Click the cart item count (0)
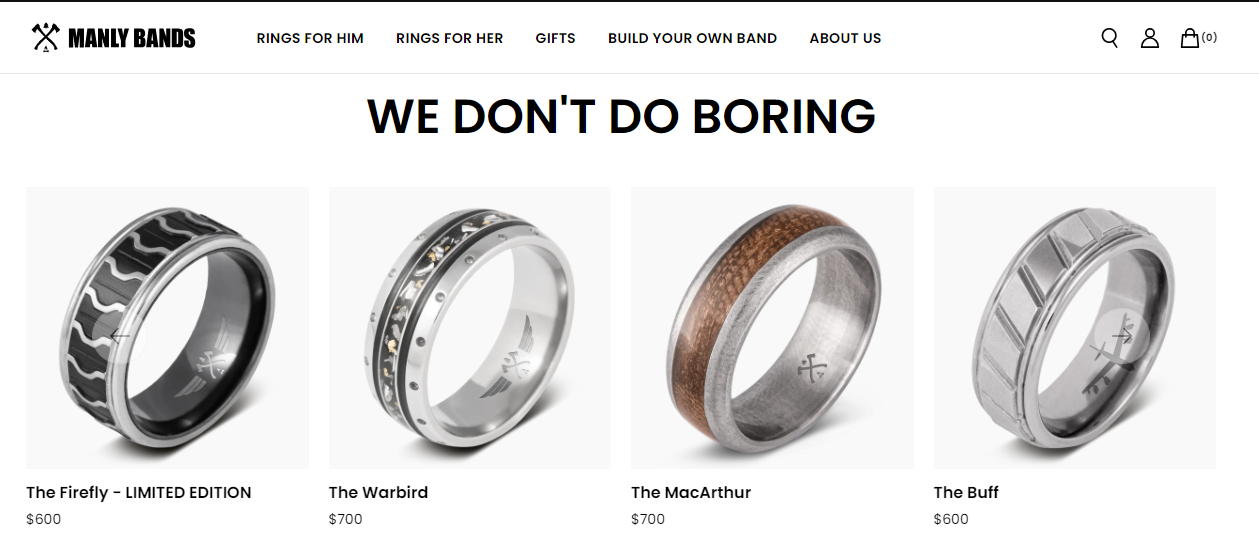Screen dimensions: 1259x550 click(1209, 37)
